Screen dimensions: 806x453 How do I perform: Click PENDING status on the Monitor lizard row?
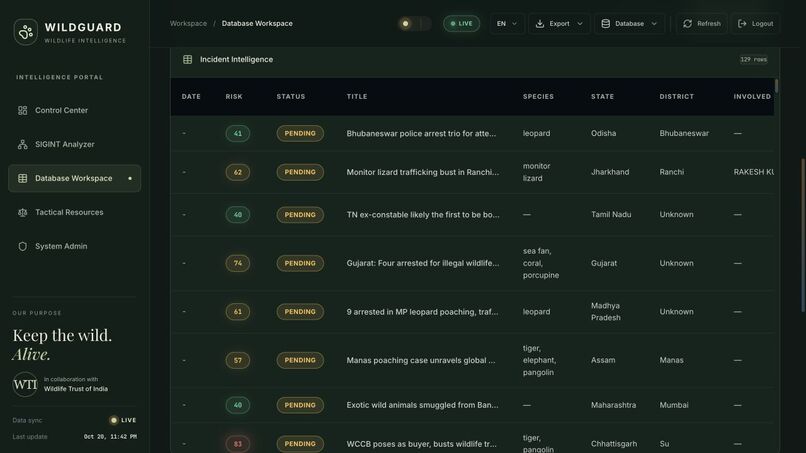click(x=300, y=172)
